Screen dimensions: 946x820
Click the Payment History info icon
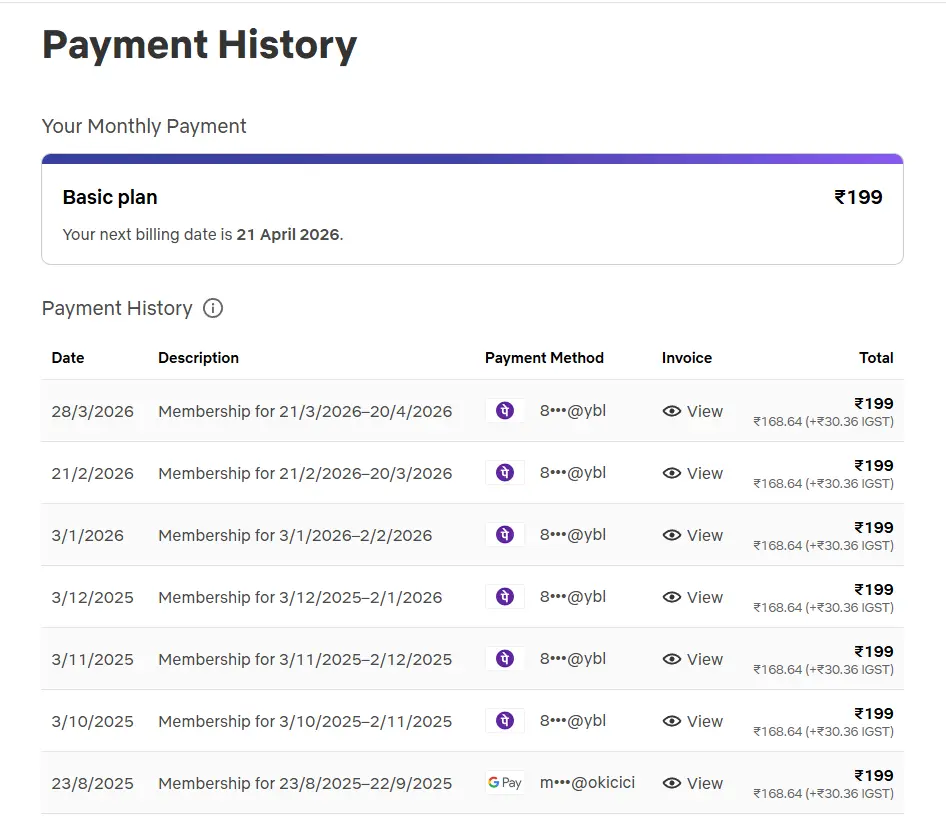tap(212, 308)
